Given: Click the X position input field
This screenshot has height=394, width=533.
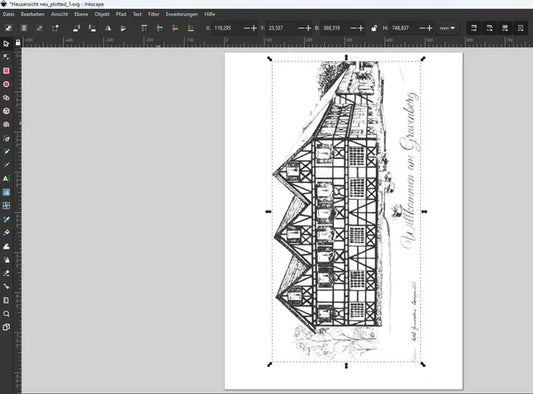Looking at the screenshot, I should click(227, 28).
